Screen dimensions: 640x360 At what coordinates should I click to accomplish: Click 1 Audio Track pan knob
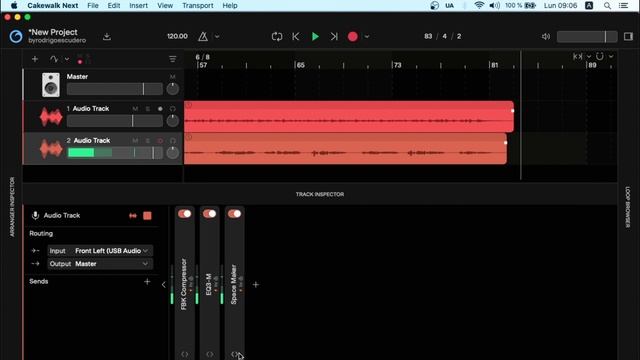click(173, 121)
